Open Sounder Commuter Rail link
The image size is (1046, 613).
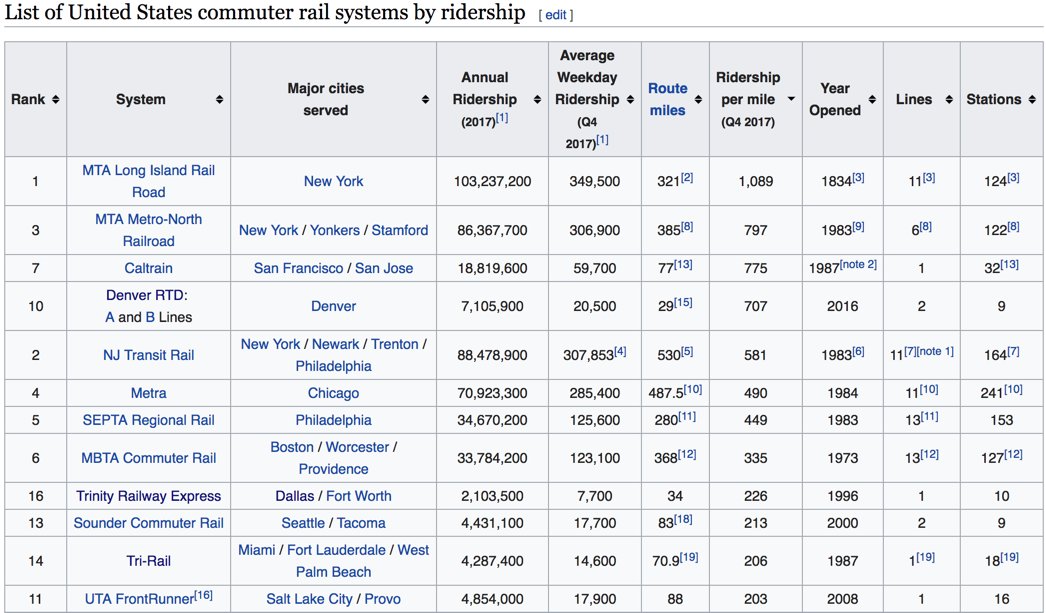tap(148, 523)
